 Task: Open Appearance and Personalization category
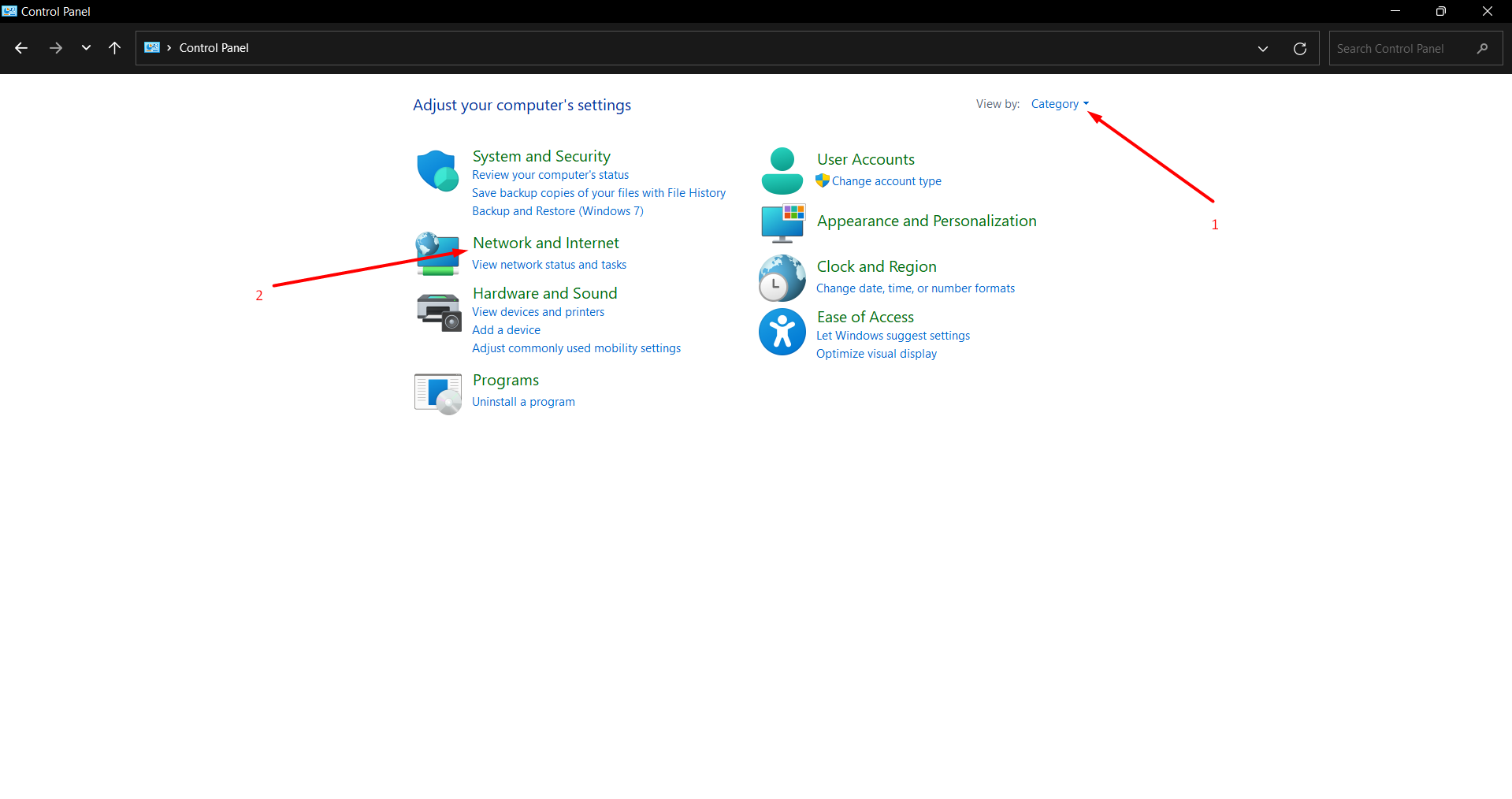coord(927,221)
